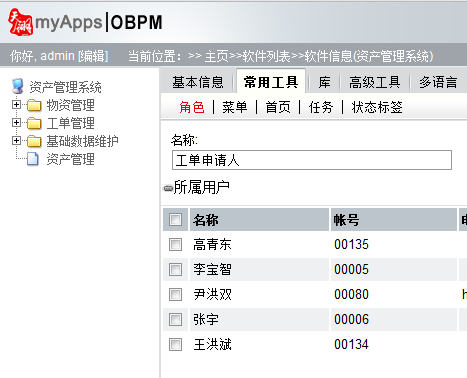The width and height of the screenshot is (467, 378).
Task: Switch to the 库 tab
Action: pyautogui.click(x=324, y=82)
